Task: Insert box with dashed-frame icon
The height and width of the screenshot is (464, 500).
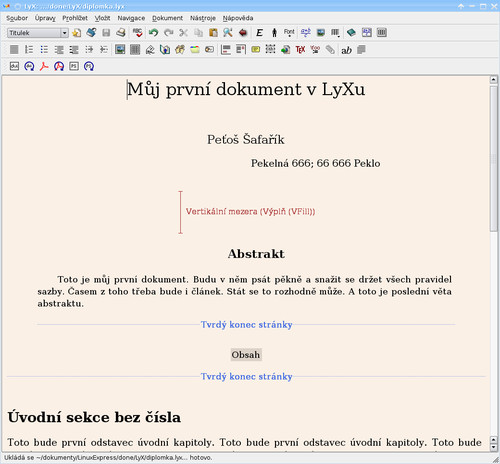Action: 270,50
